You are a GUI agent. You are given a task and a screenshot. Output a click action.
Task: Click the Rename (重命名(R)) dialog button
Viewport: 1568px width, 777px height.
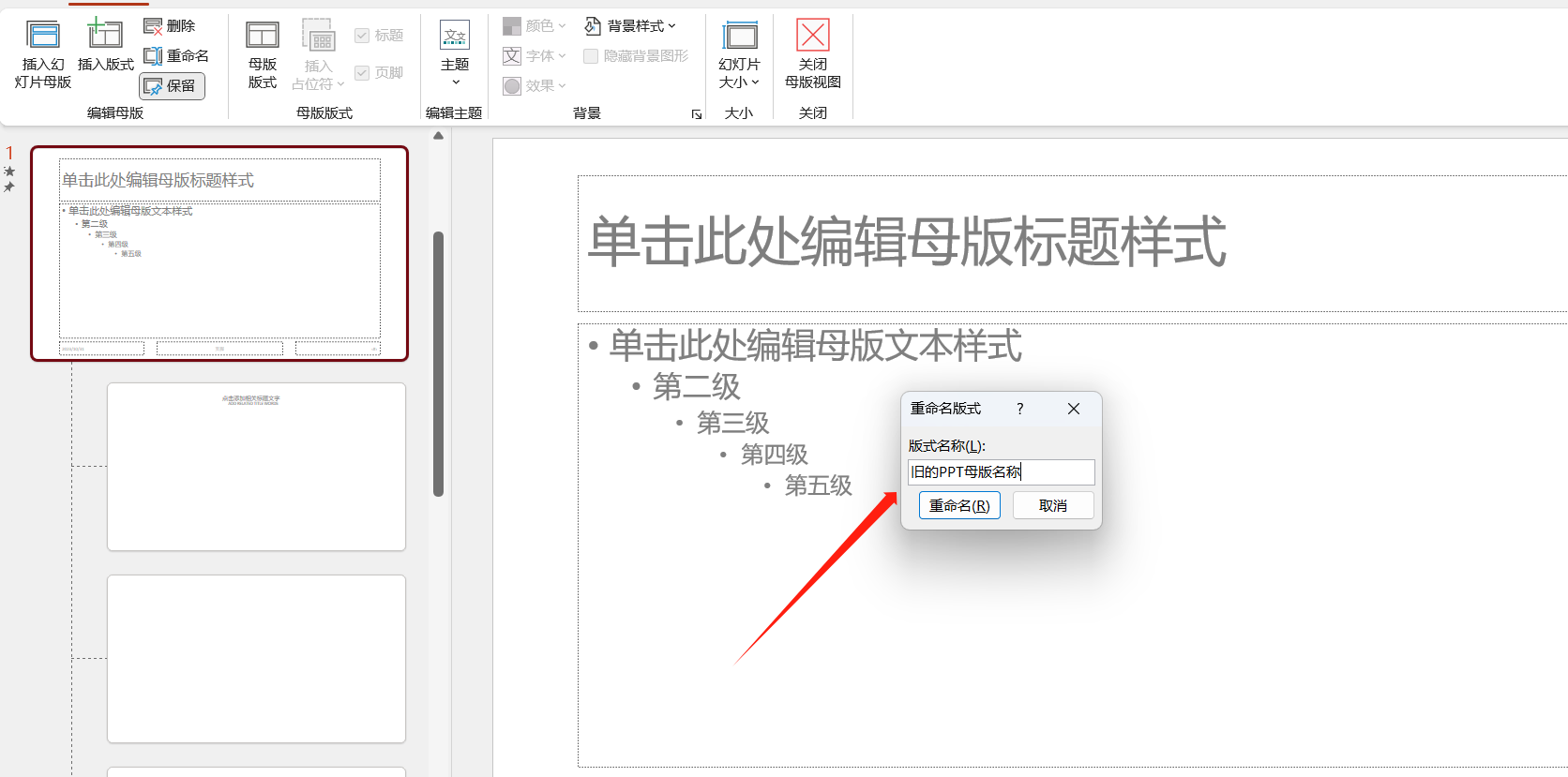click(959, 505)
